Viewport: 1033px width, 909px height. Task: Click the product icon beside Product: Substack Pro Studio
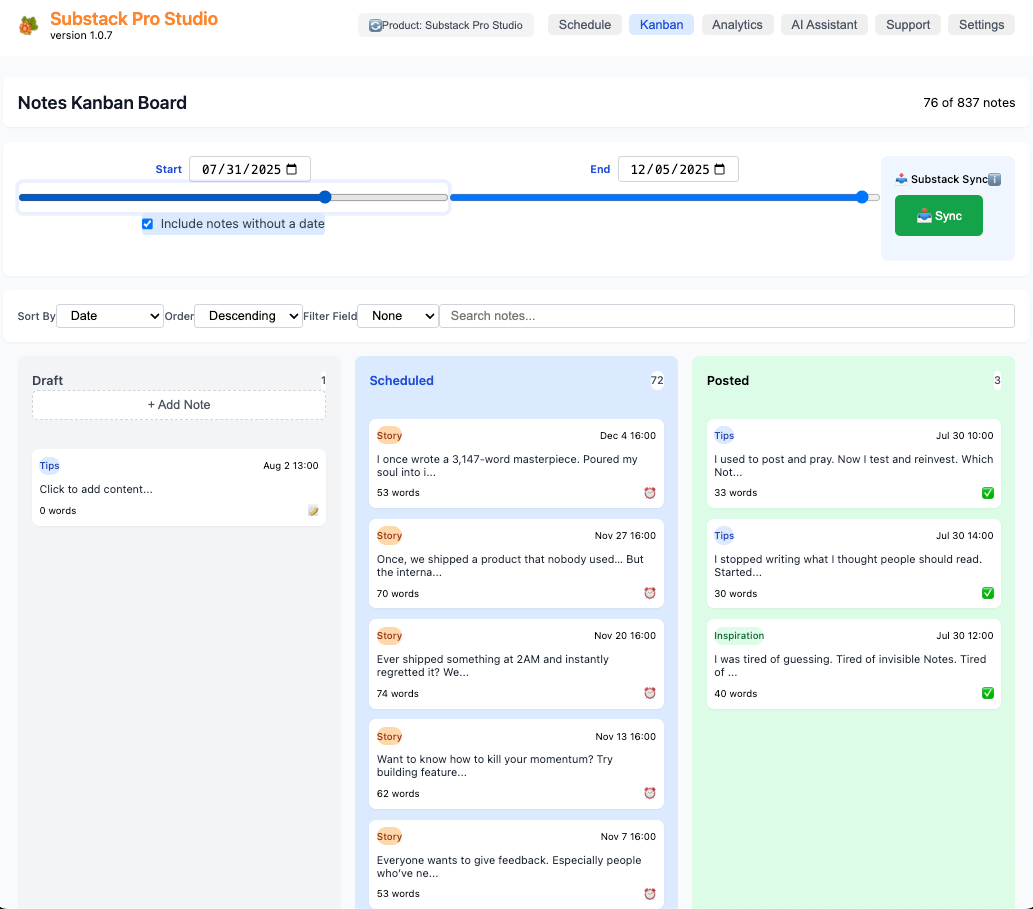(x=375, y=26)
